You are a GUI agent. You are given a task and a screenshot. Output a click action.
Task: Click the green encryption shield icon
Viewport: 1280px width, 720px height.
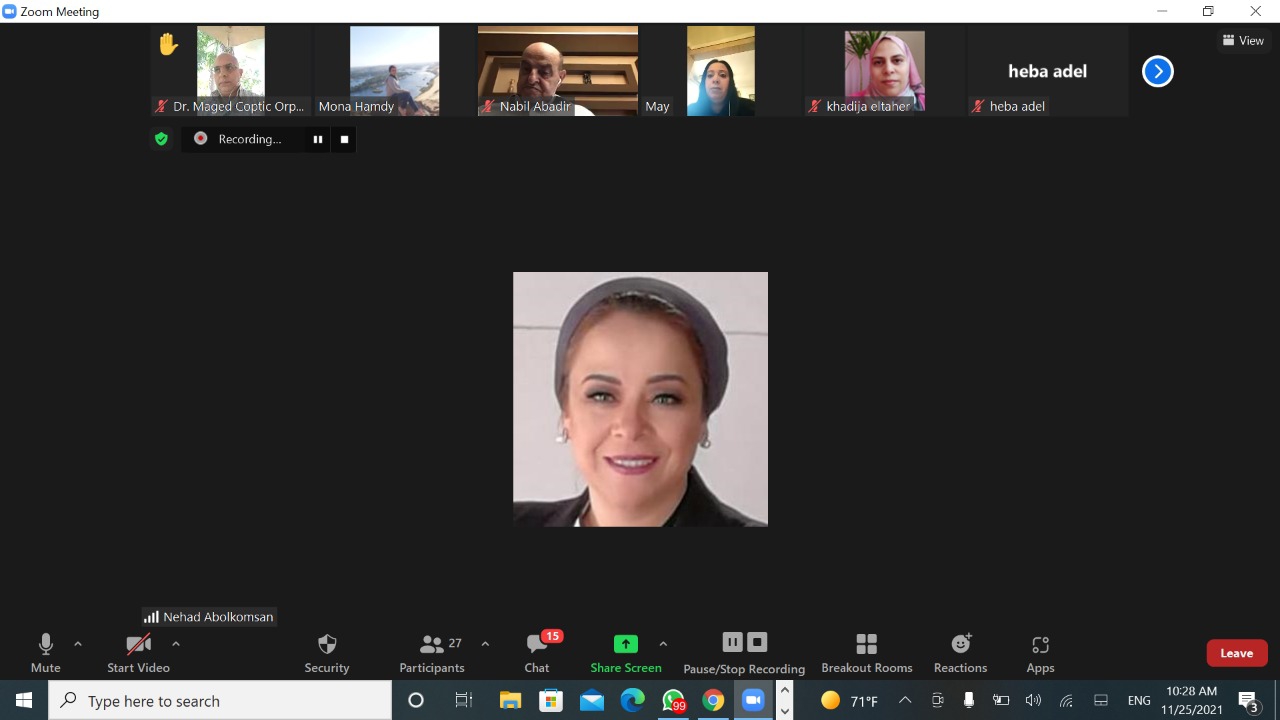(161, 139)
